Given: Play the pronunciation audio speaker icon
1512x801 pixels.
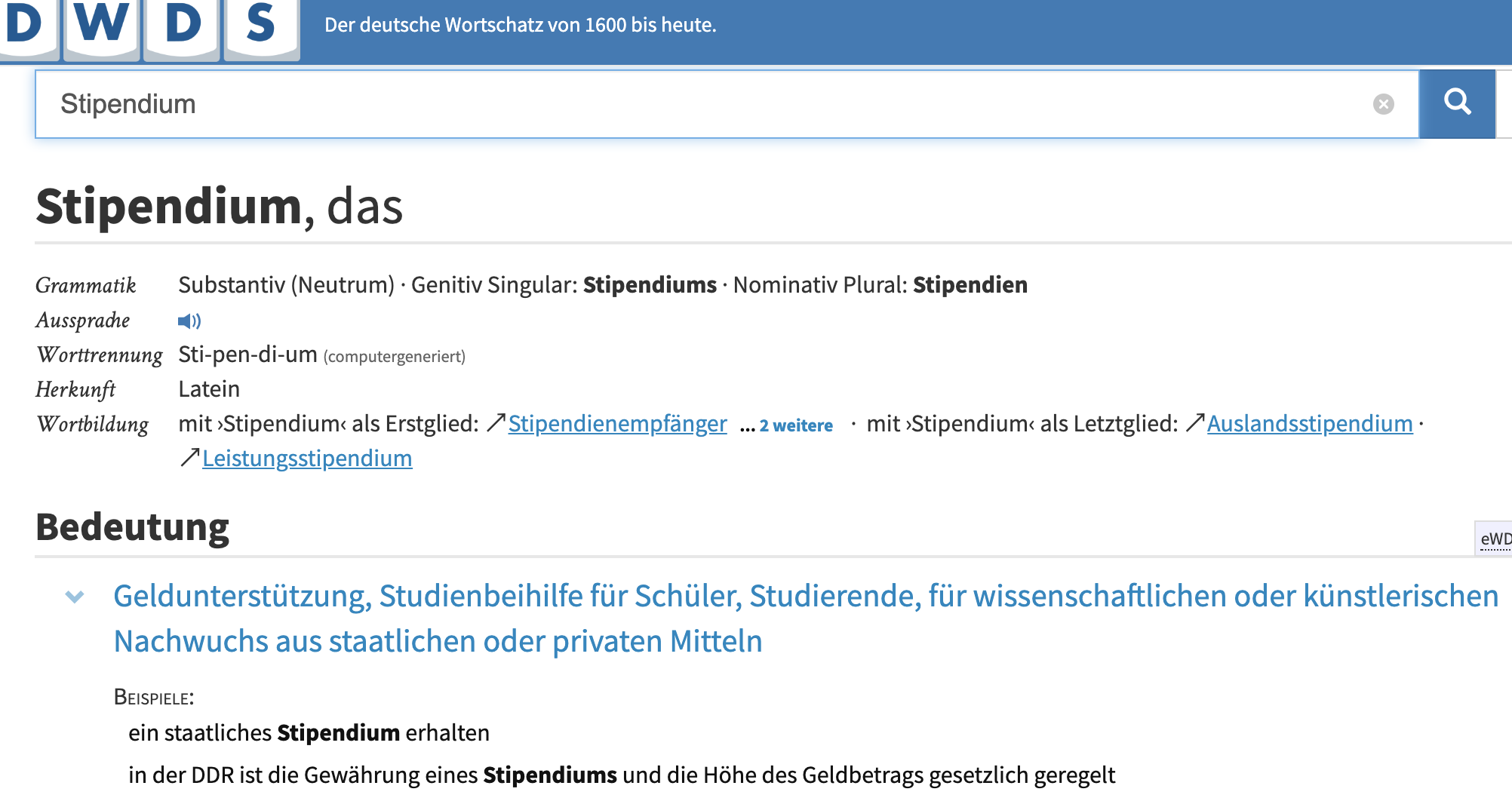Looking at the screenshot, I should coord(189,321).
